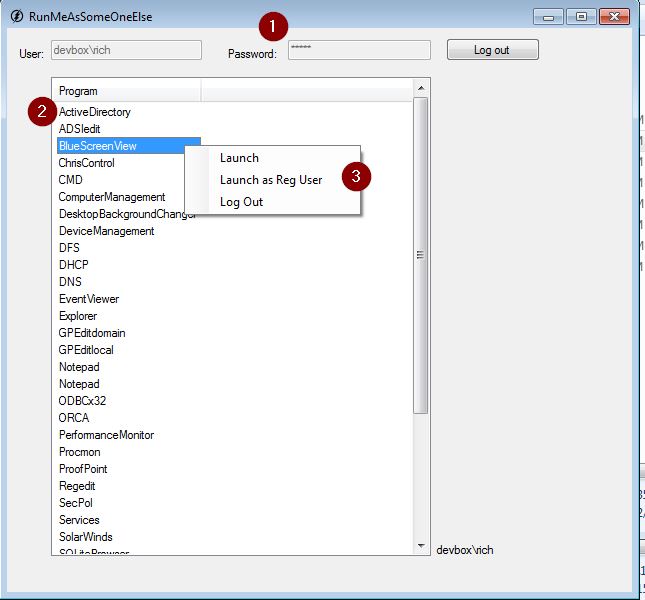The image size is (645, 600).
Task: Select SolarWinds in the program list
Action: (x=86, y=537)
